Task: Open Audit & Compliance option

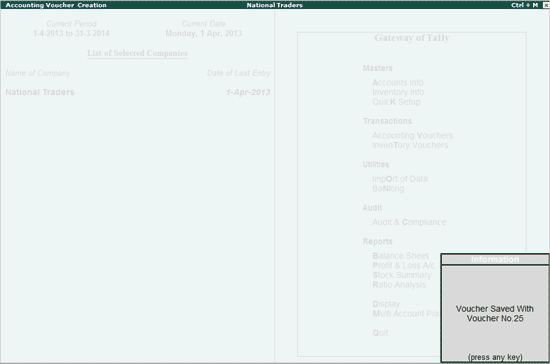Action: click(x=409, y=222)
